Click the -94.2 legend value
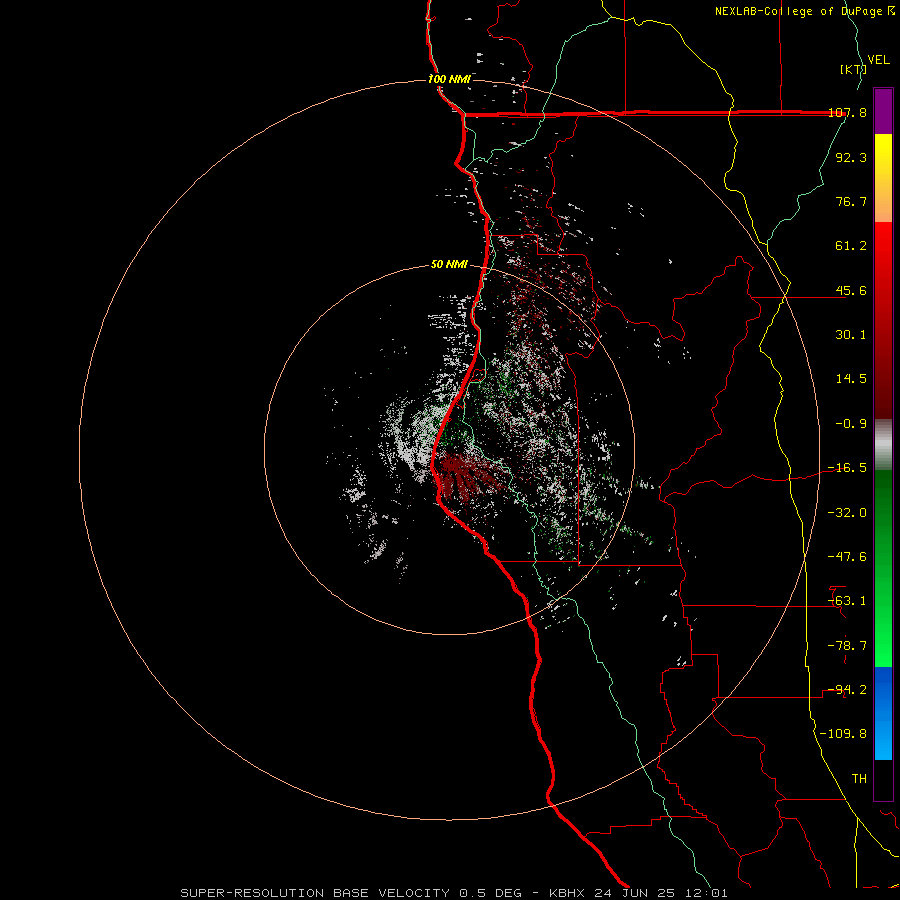 pyautogui.click(x=847, y=690)
